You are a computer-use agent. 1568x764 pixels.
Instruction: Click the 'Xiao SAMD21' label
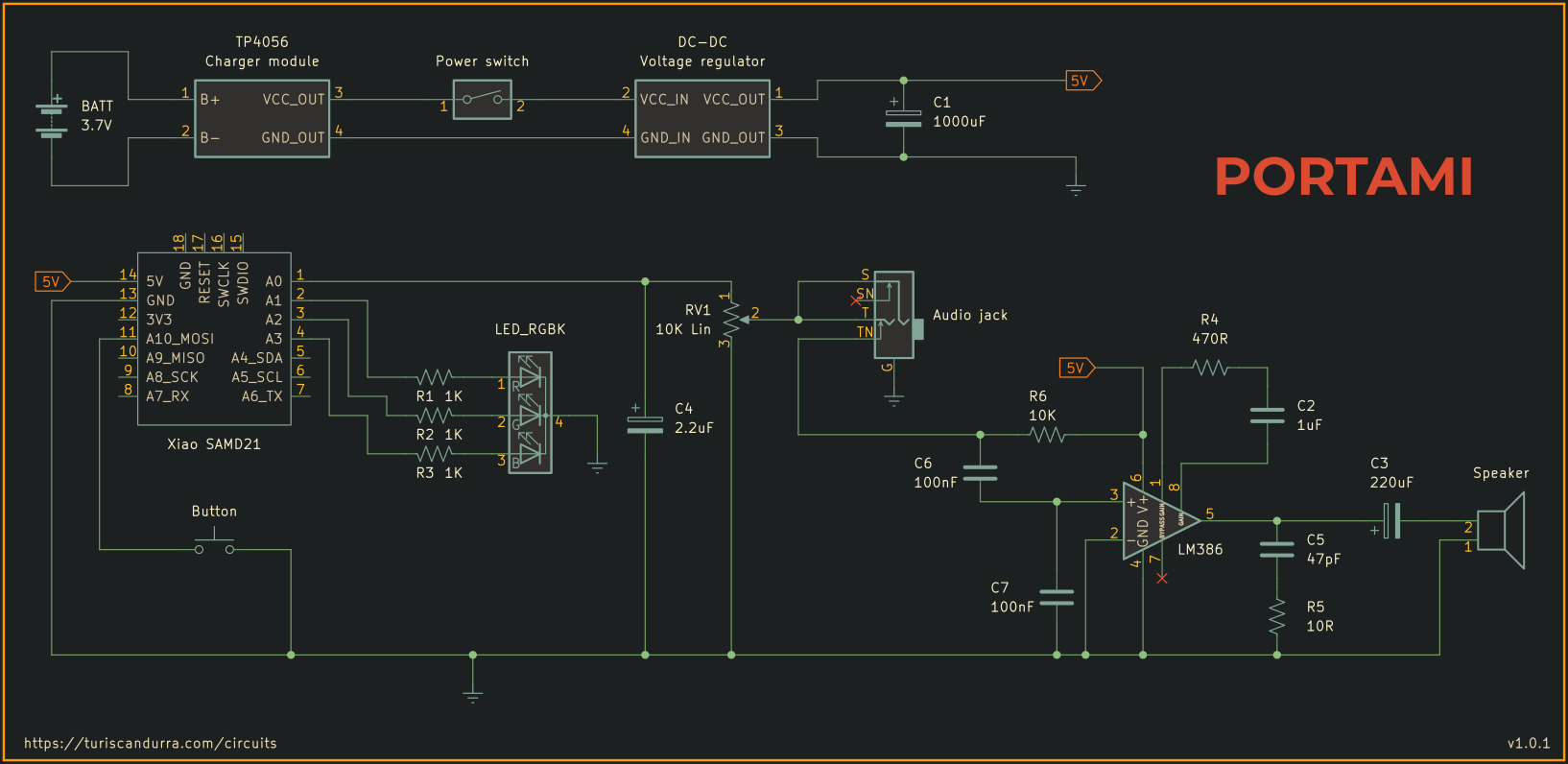214,444
